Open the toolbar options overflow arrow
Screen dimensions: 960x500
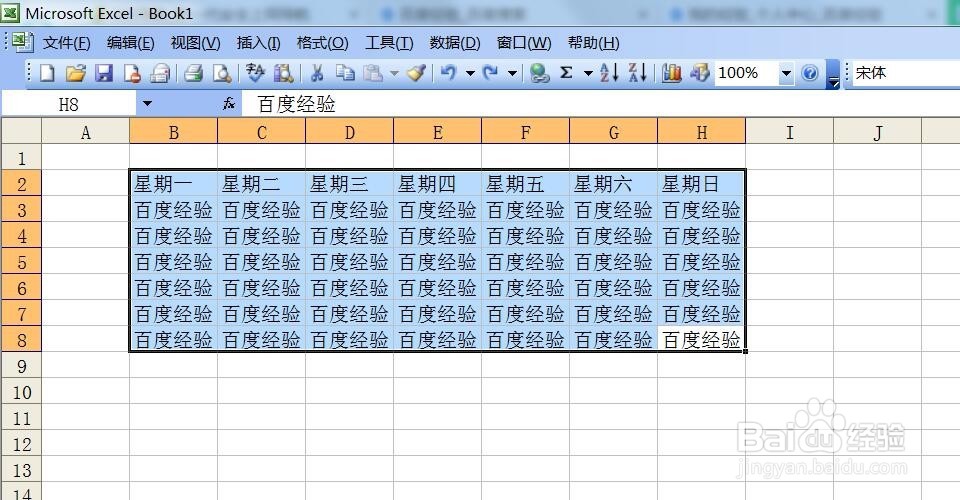(833, 75)
